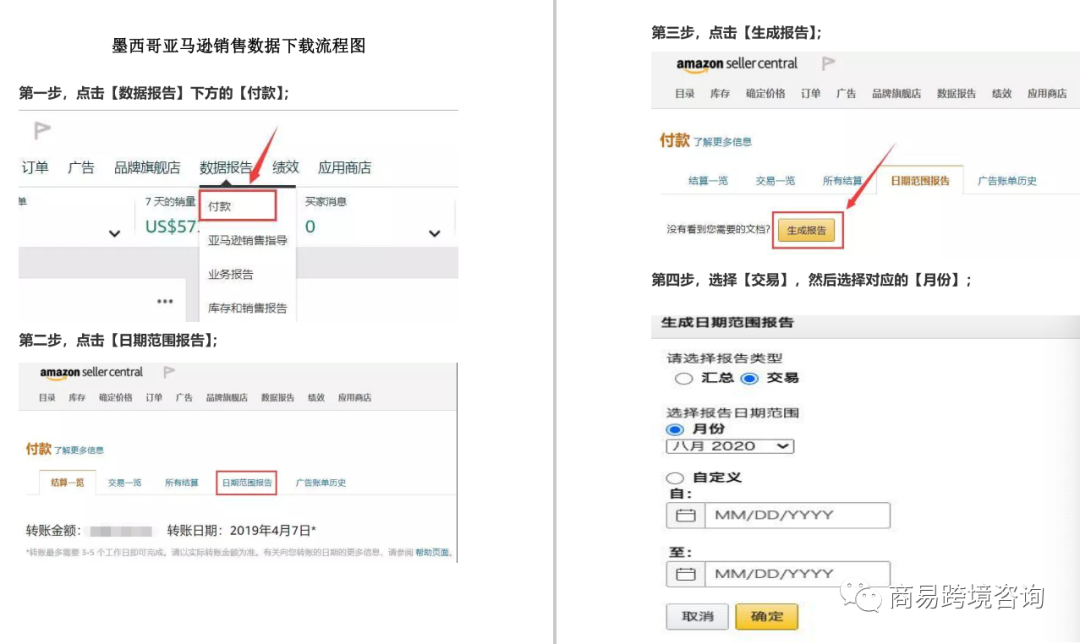Choose 业务报告 menu entry
The image size is (1080, 644).
point(231,274)
